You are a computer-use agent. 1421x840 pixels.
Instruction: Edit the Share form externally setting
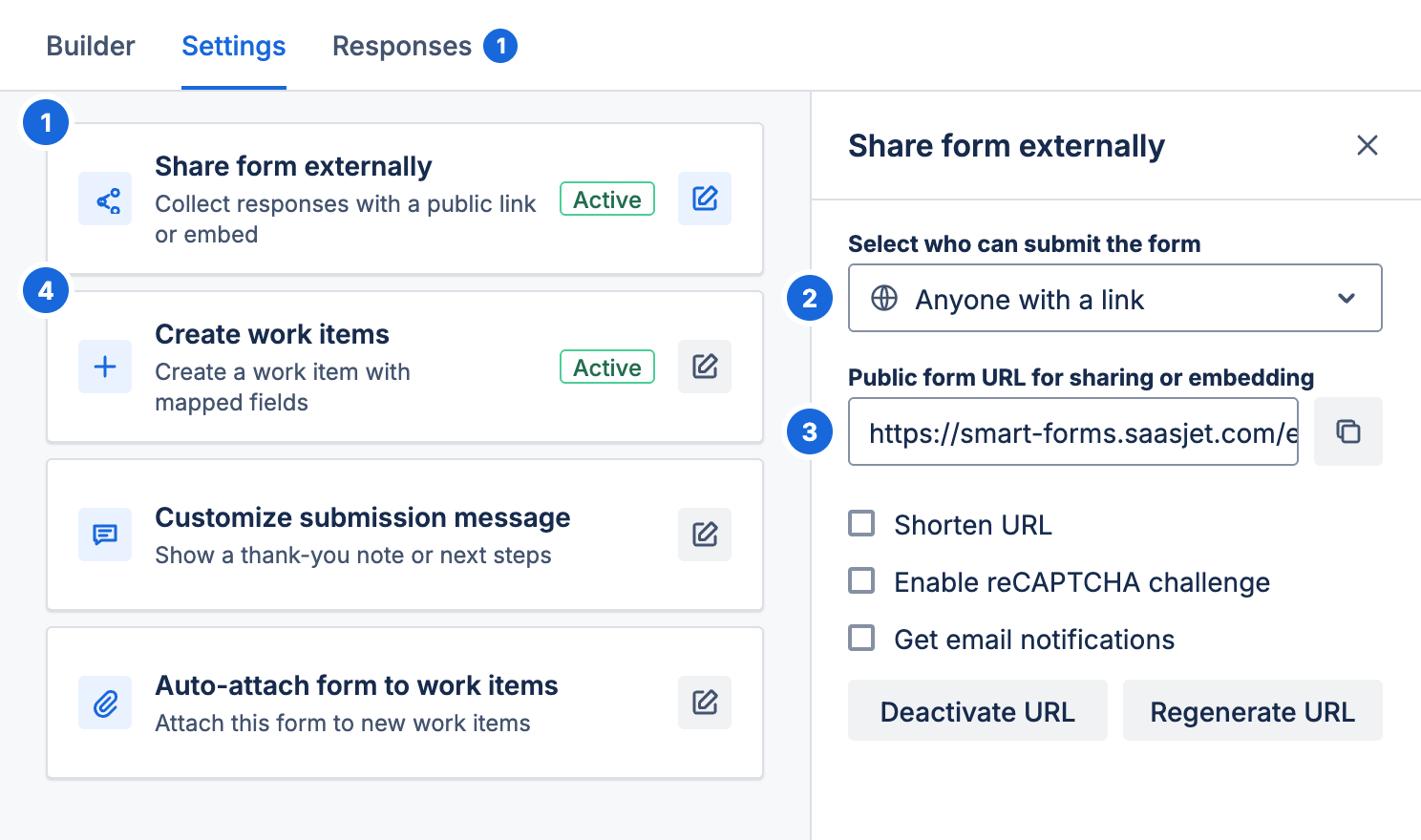tap(705, 199)
